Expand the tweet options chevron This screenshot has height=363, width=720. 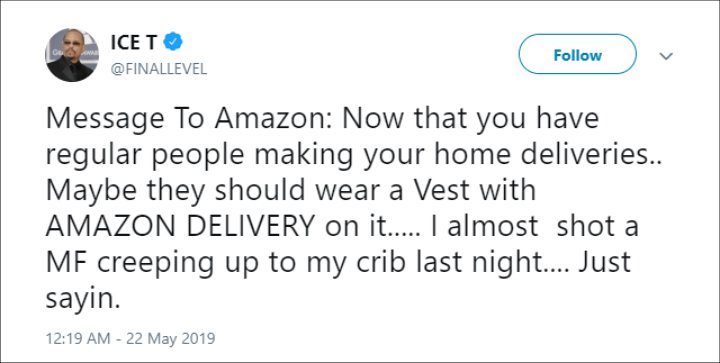click(666, 56)
